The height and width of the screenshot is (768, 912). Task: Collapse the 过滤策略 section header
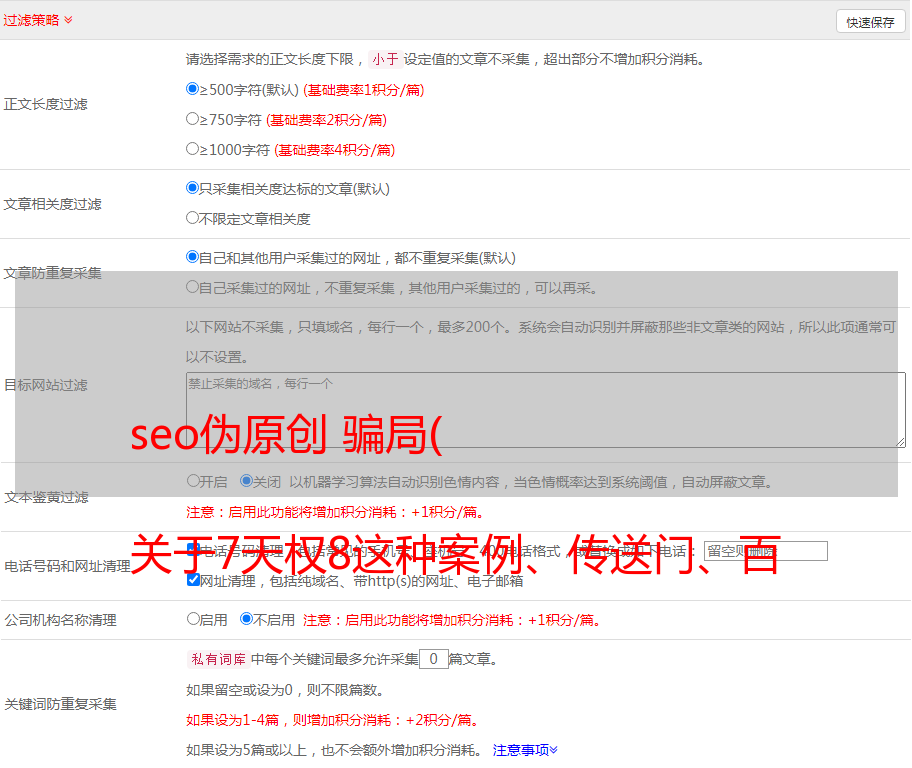point(38,20)
